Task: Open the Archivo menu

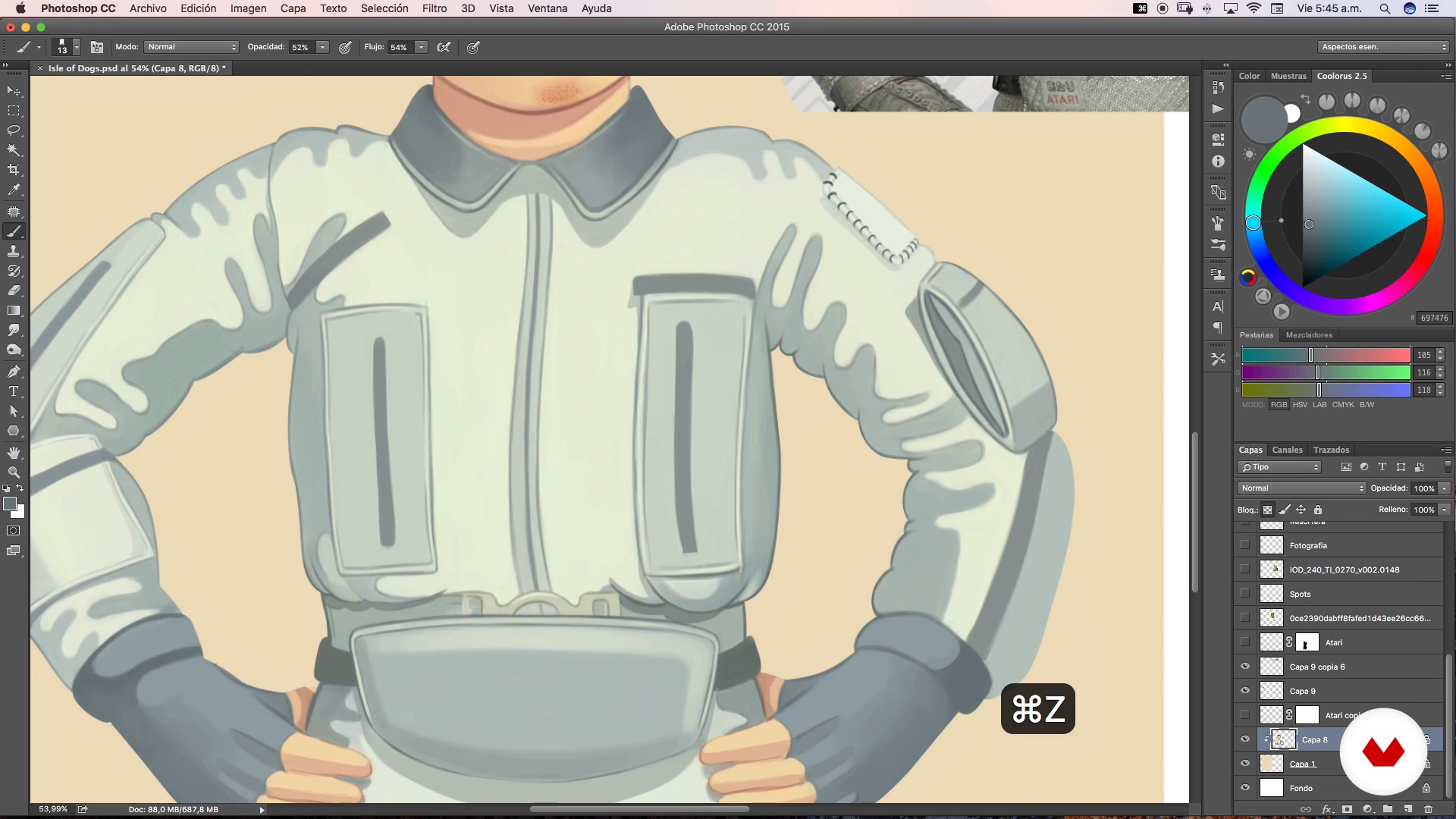Action: pos(148,8)
